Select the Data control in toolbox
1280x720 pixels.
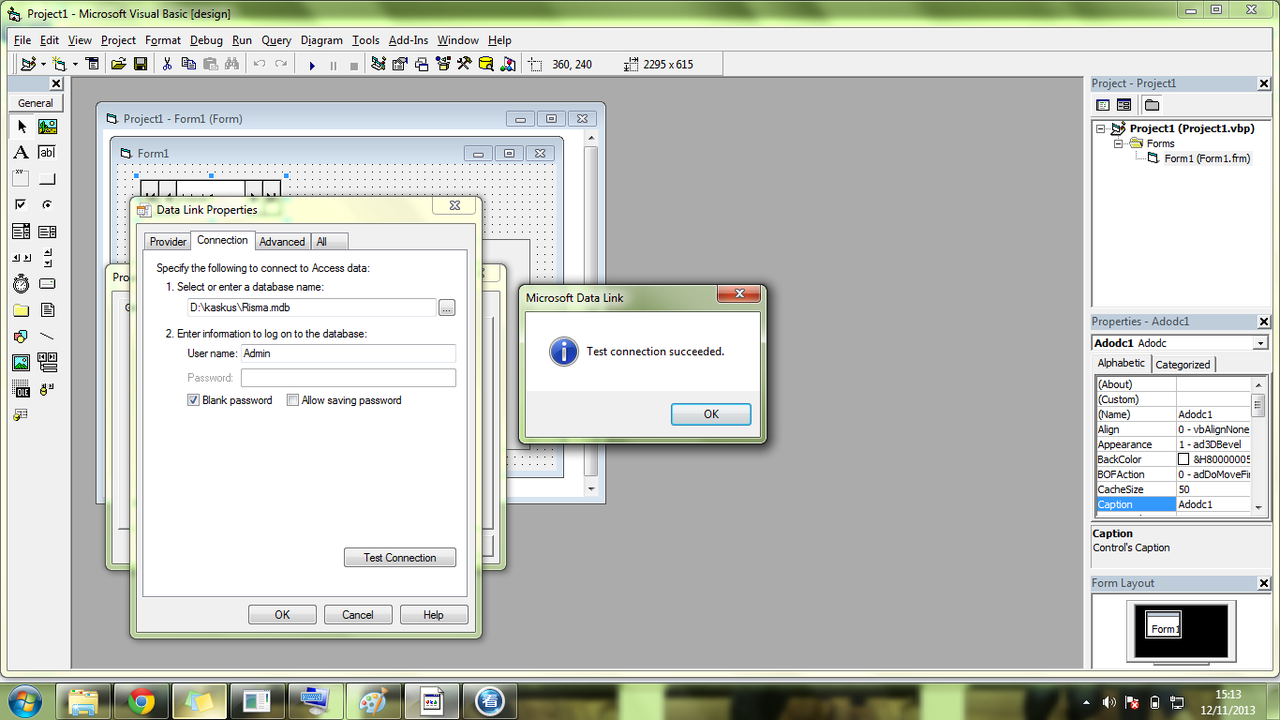(x=47, y=362)
